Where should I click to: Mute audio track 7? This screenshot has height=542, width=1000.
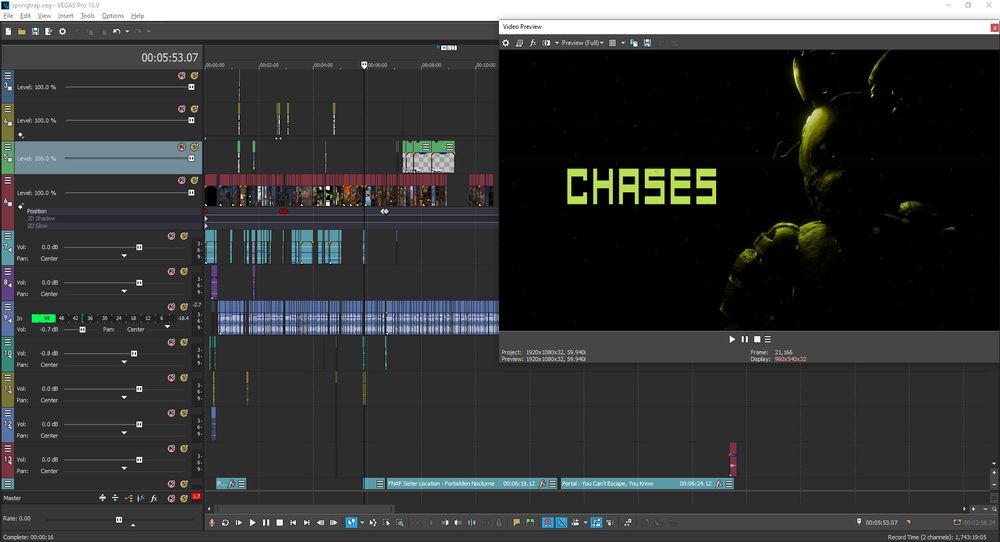click(172, 236)
